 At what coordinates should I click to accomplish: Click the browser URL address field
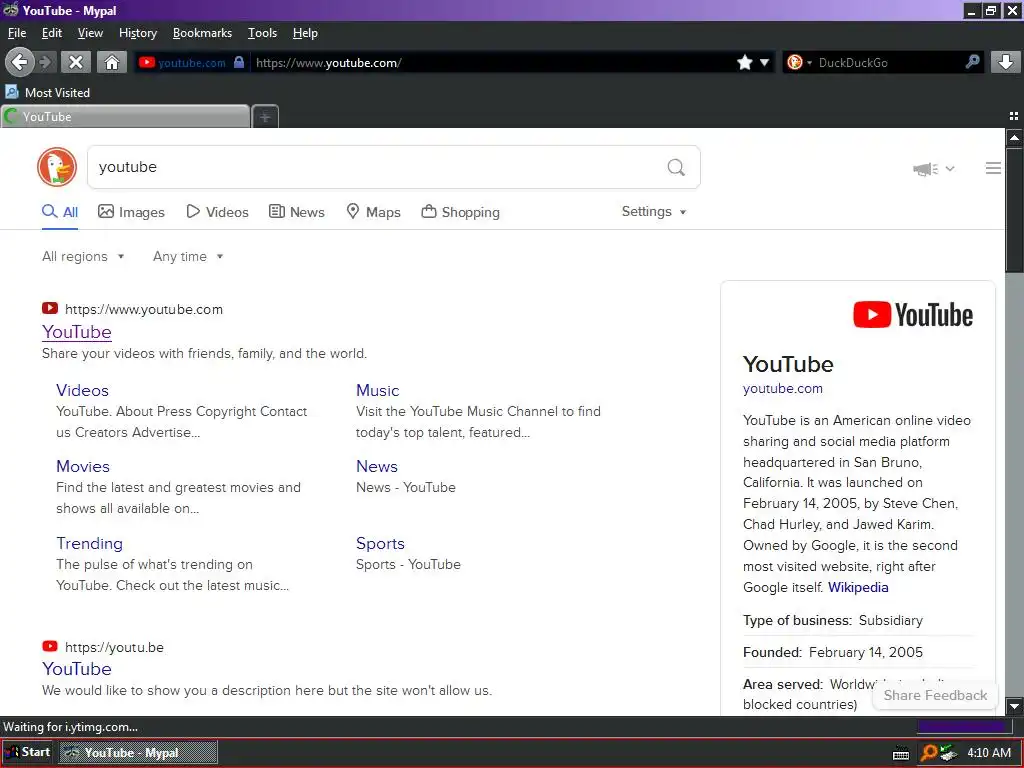[x=491, y=62]
